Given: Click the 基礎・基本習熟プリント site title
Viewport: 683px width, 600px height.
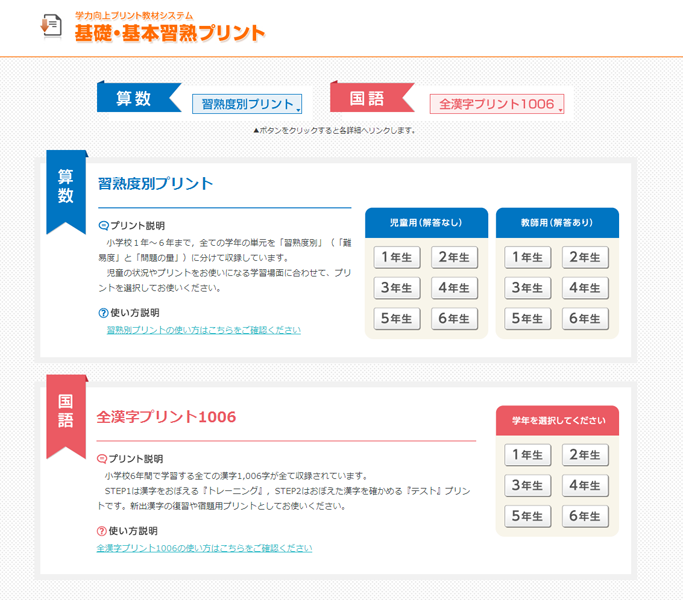Looking at the screenshot, I should (170, 33).
